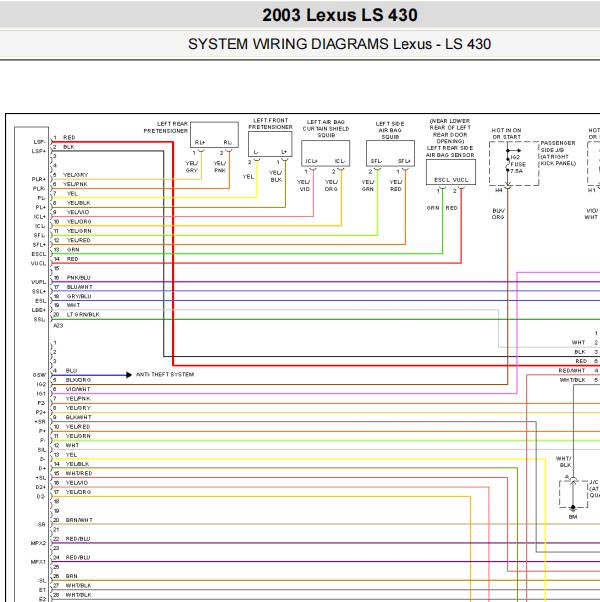Select the "PNK/BLU" wire label at pin 16
The width and height of the screenshot is (600, 602).
pos(78,278)
